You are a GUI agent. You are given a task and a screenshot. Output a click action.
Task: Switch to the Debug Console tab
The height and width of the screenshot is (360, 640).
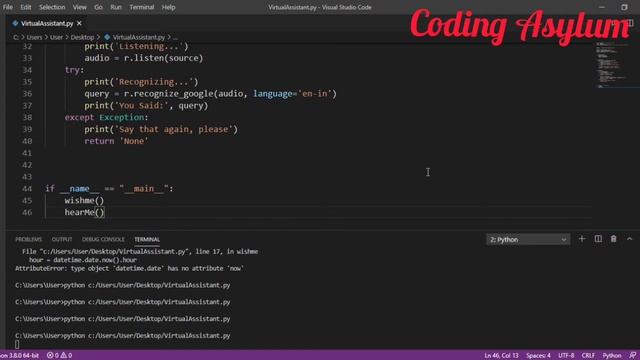click(103, 239)
